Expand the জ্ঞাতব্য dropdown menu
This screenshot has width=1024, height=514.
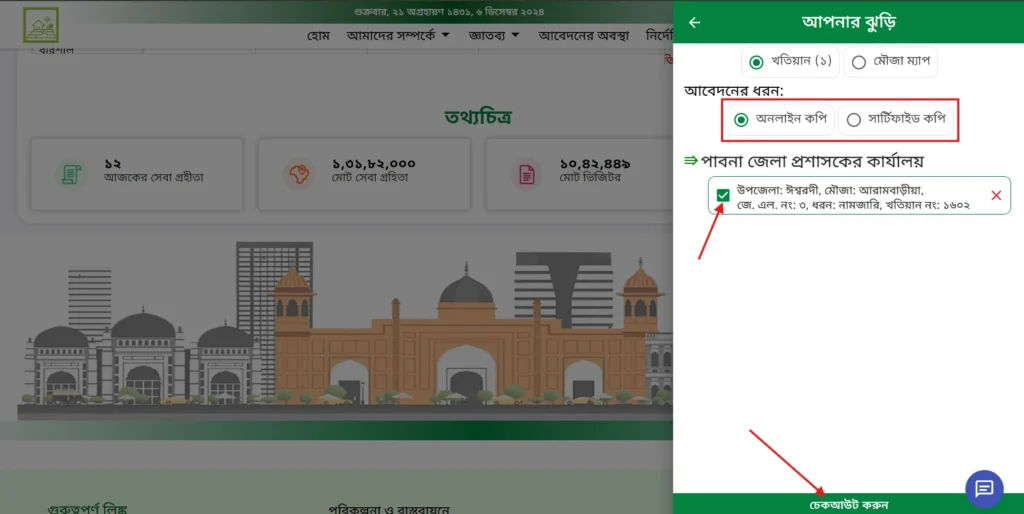coord(494,36)
